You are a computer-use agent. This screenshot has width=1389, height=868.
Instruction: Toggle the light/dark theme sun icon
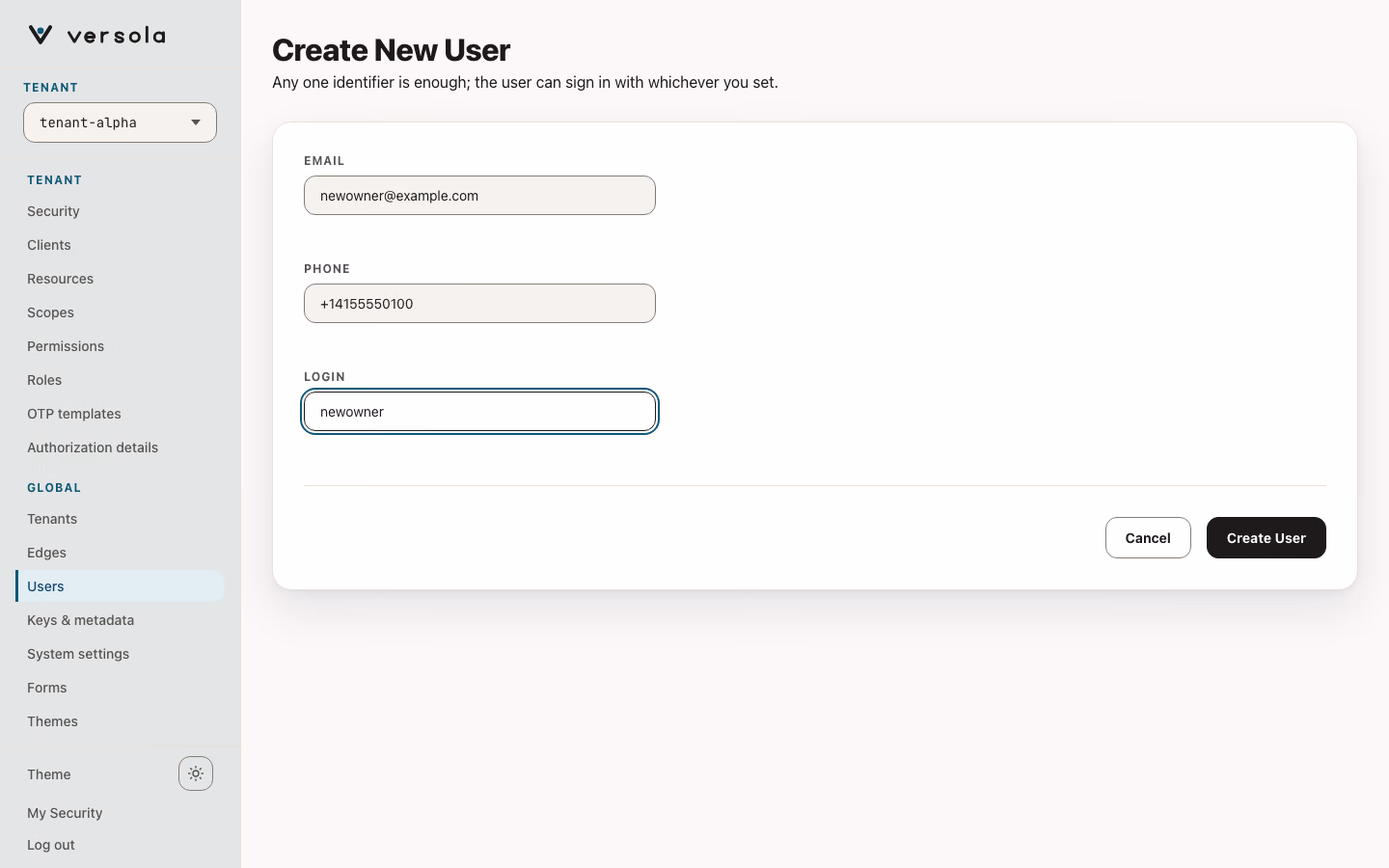tap(196, 773)
